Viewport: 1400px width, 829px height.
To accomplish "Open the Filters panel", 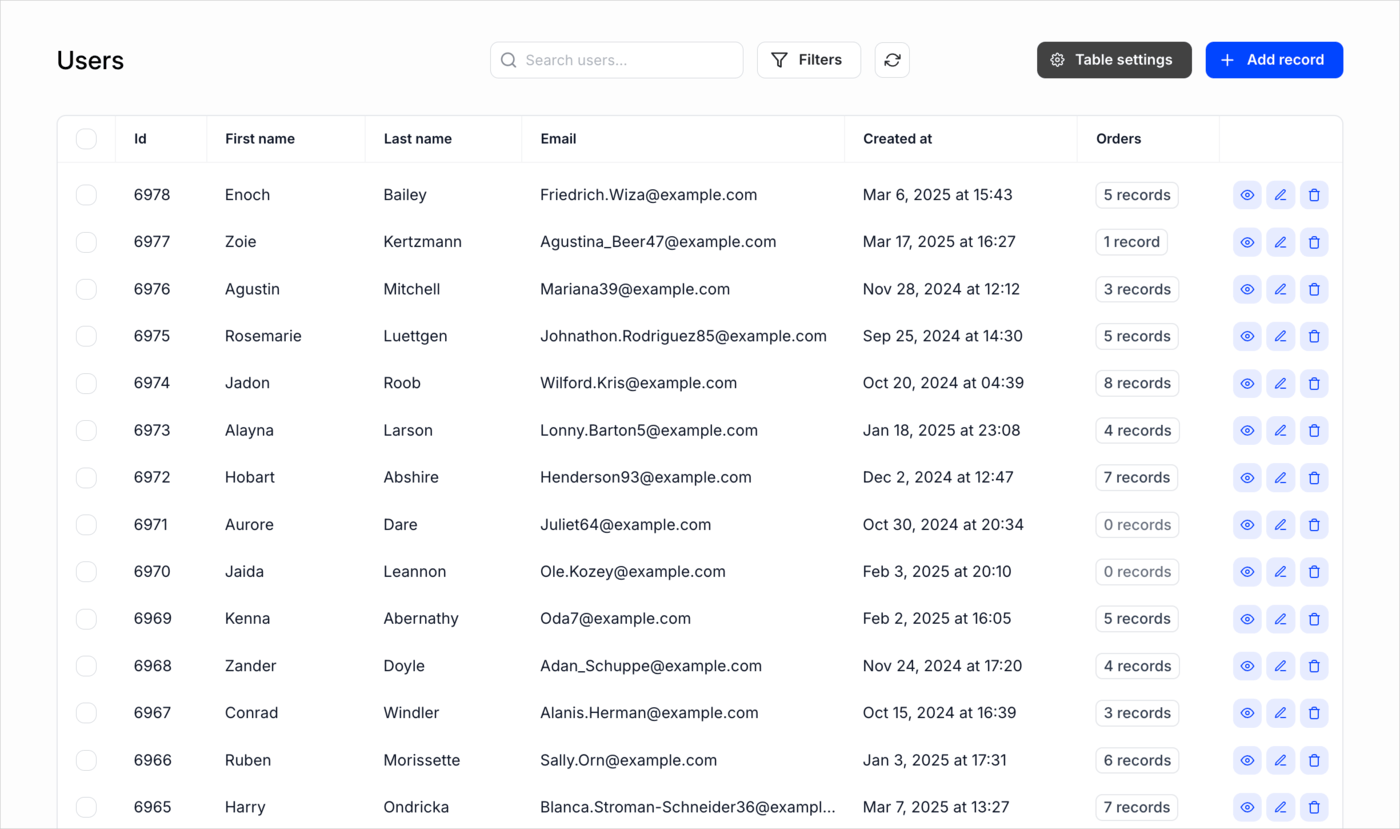I will click(x=808, y=60).
